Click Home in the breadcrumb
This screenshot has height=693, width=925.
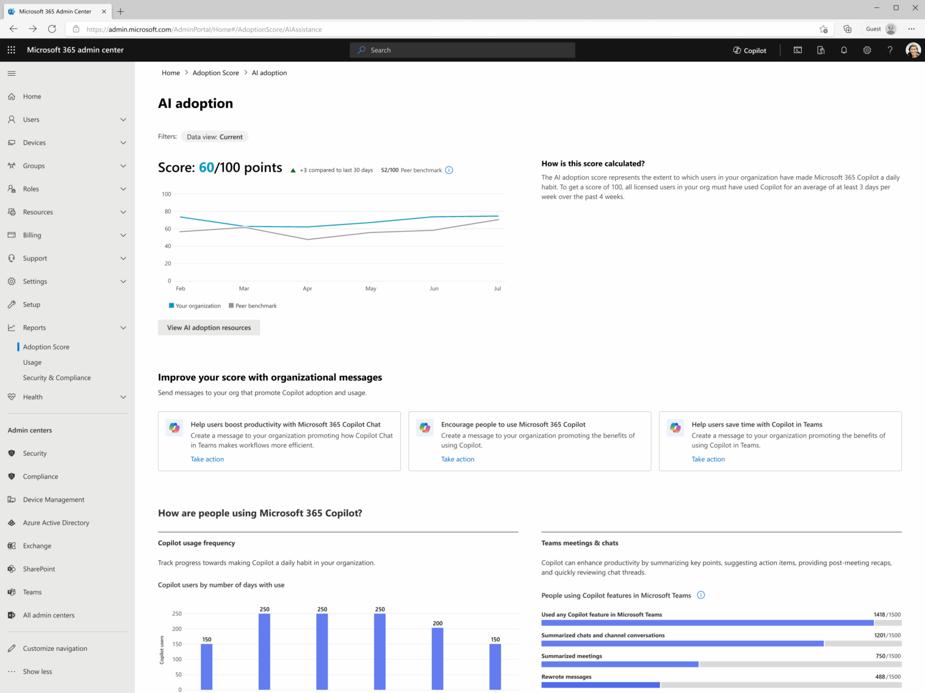tap(170, 73)
